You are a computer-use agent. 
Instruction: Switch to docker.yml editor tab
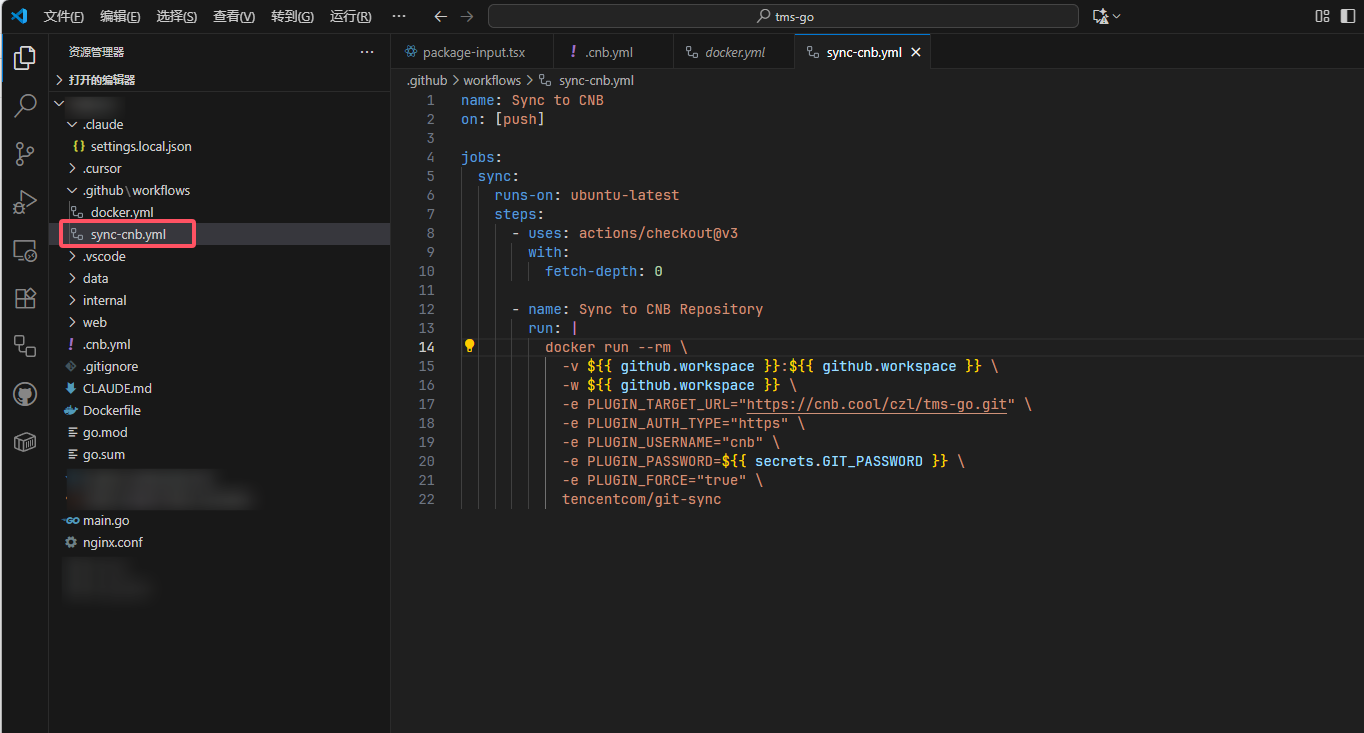(x=733, y=52)
